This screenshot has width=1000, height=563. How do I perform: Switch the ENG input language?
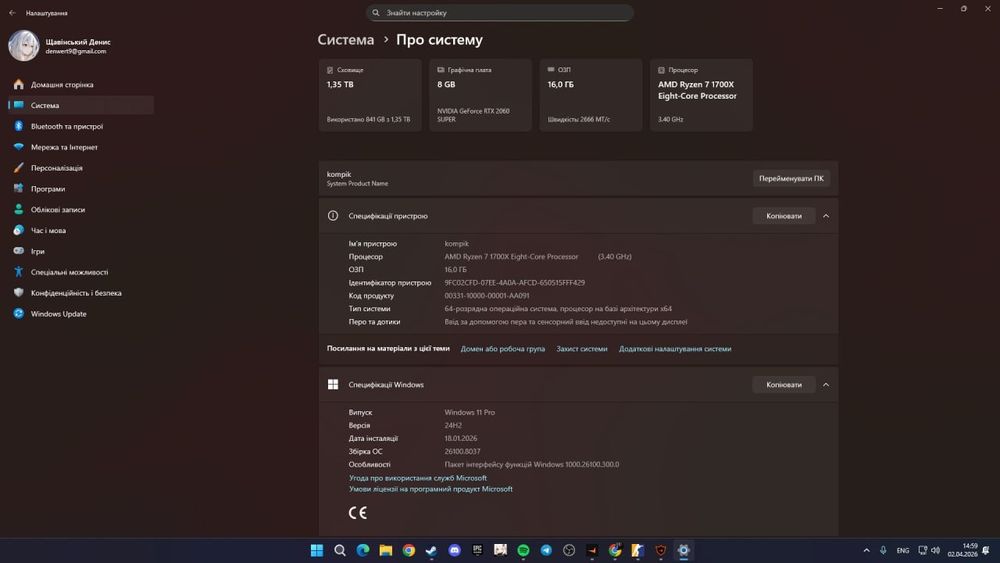pos(902,550)
